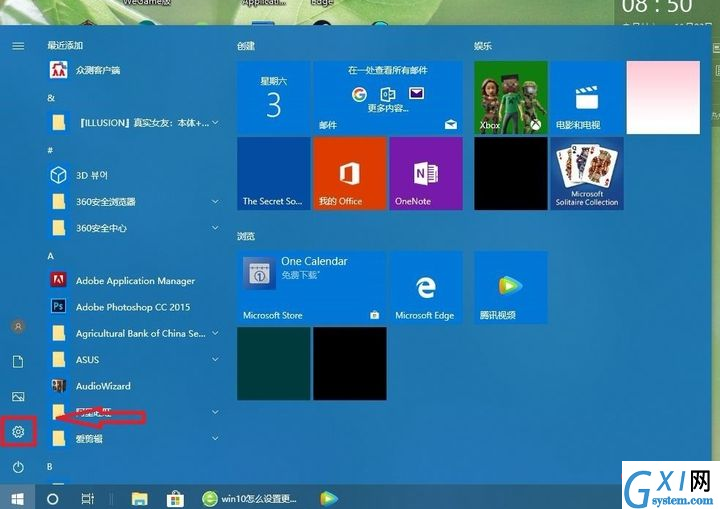Open the Microsoft Edge tile
The image size is (720, 509).
point(426,287)
